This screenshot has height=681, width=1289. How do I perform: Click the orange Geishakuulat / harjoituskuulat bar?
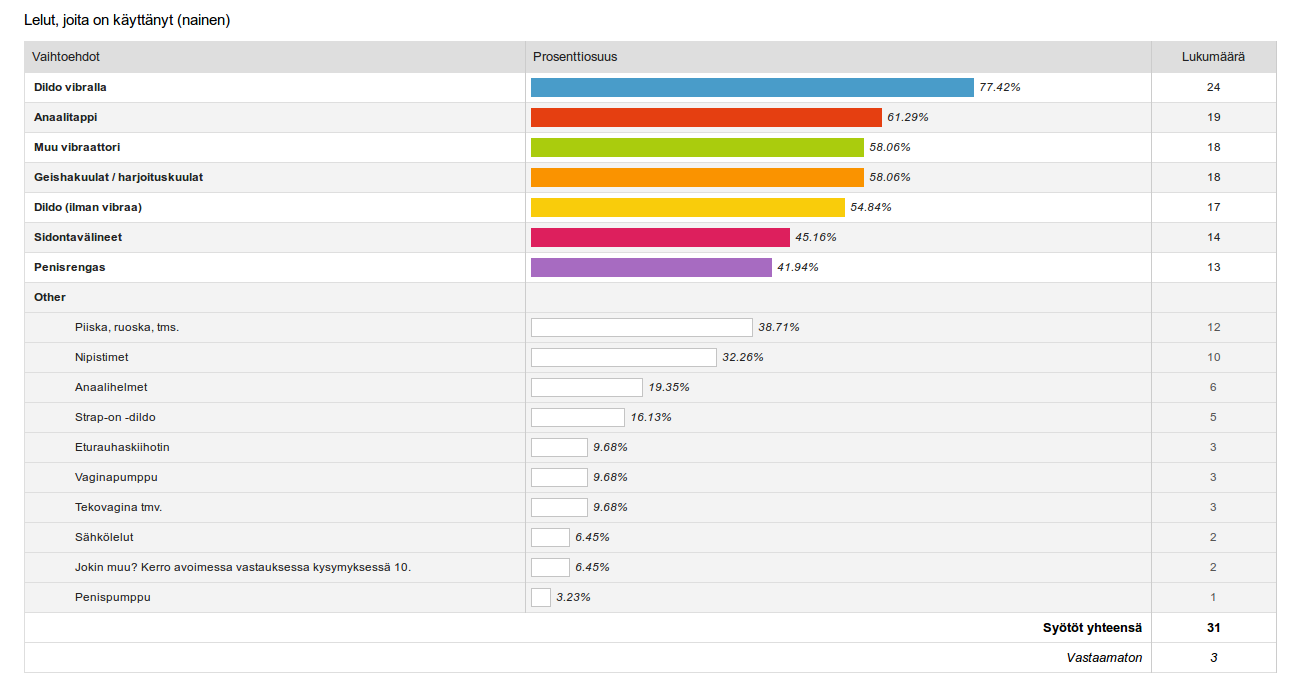(x=697, y=177)
